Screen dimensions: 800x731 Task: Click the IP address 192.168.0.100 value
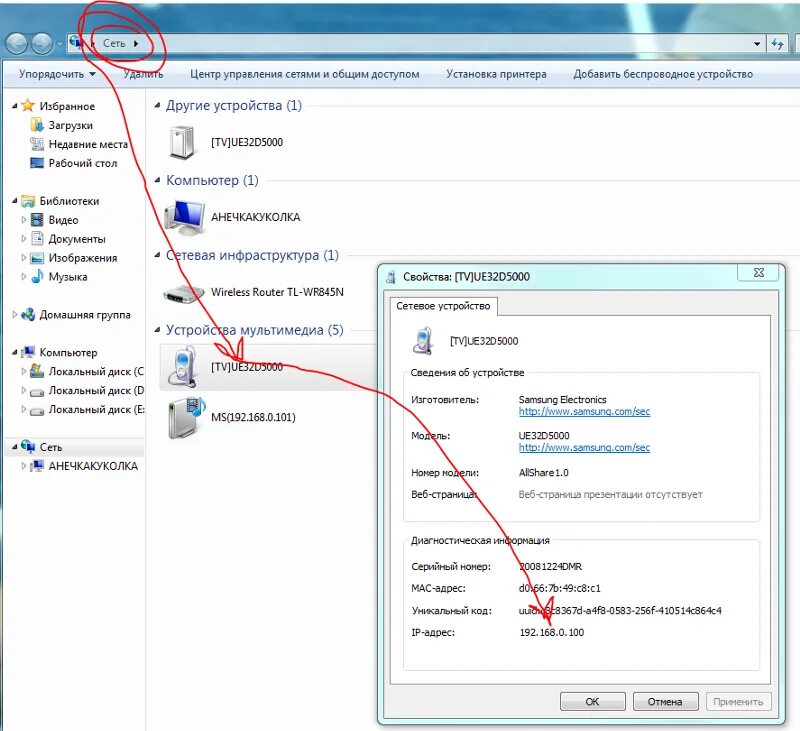coord(552,632)
